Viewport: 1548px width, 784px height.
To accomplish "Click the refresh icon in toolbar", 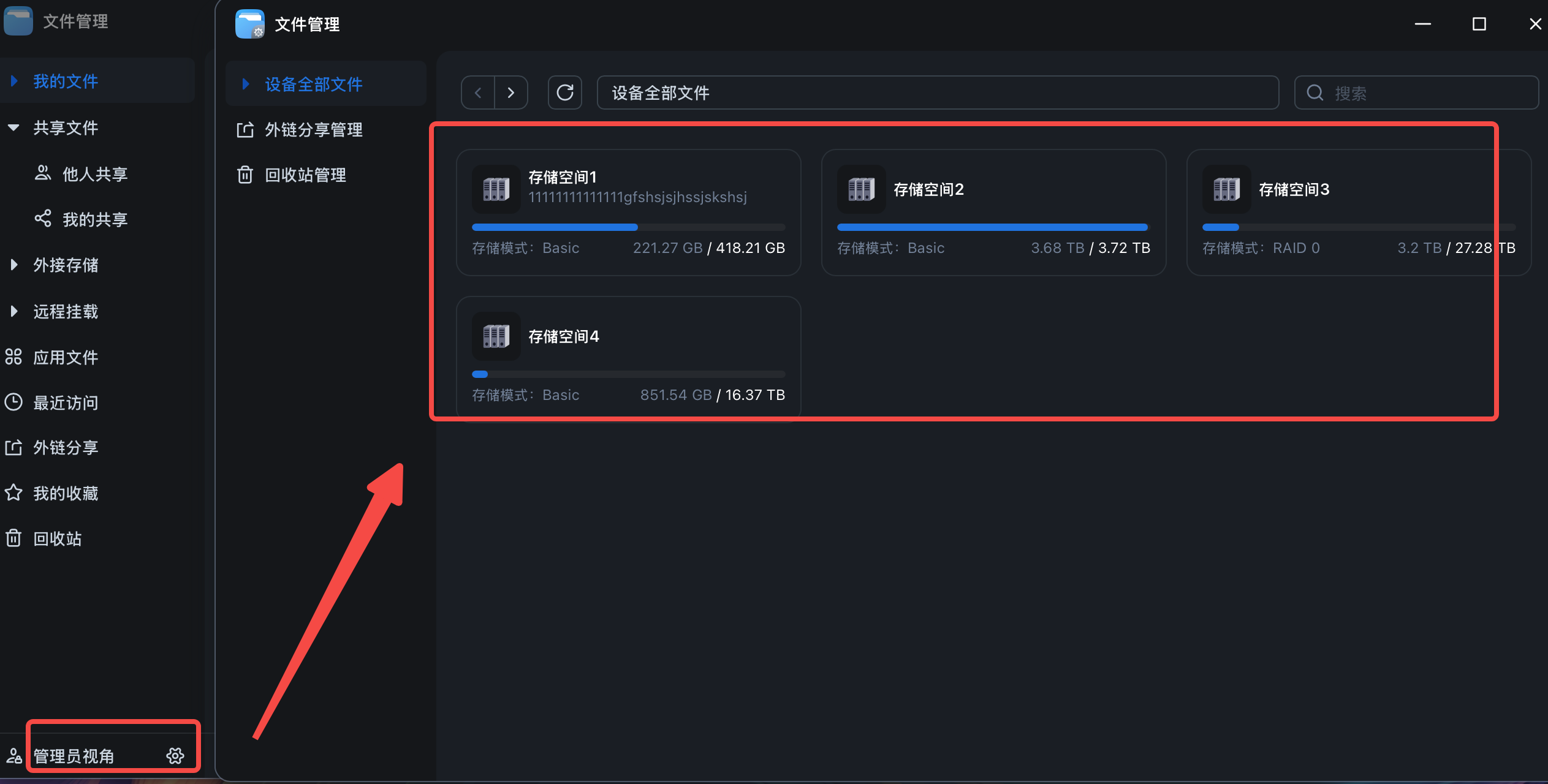I will click(x=564, y=92).
